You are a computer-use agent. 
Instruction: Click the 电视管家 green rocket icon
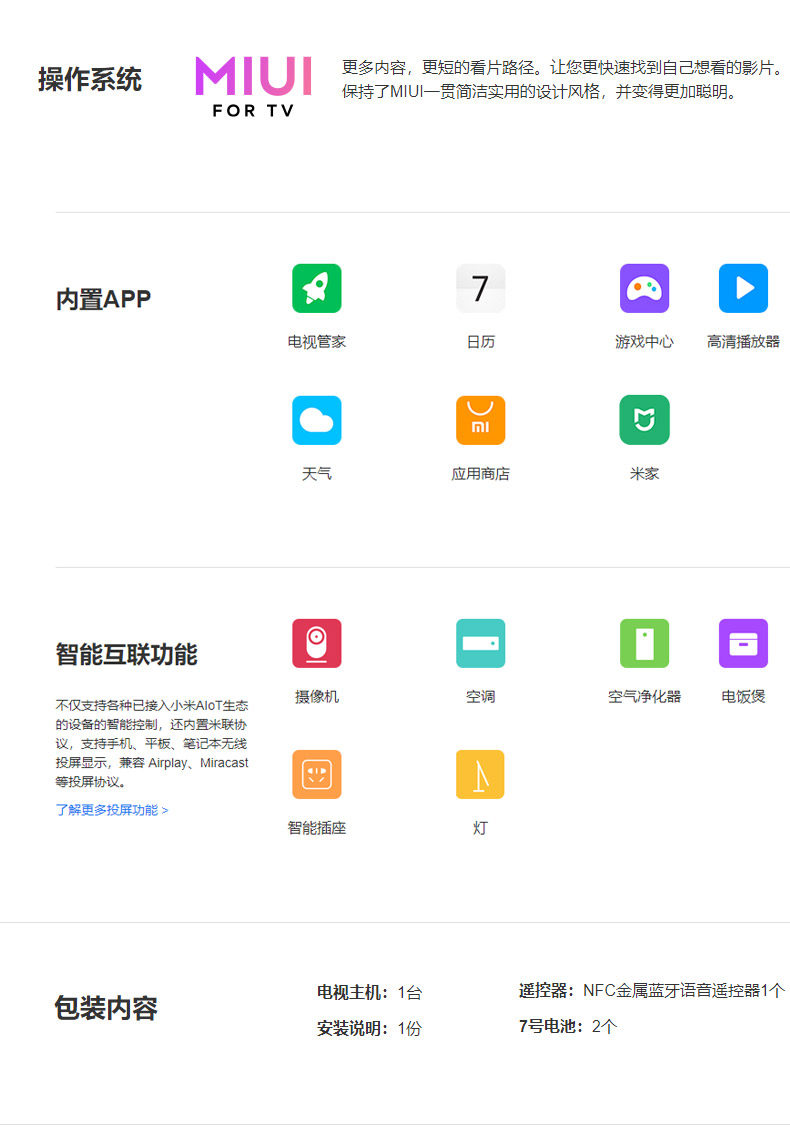point(316,289)
